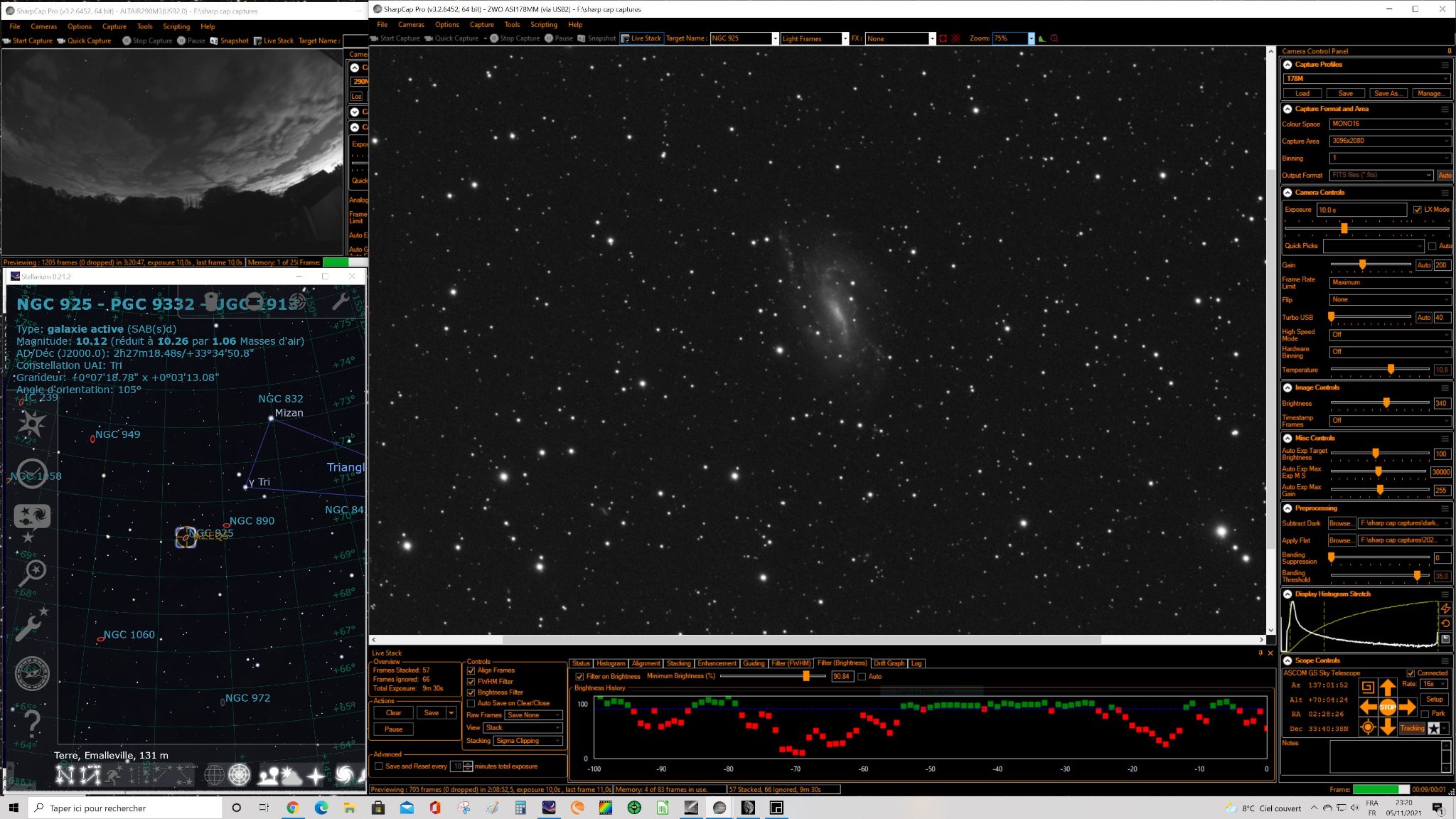Open Scripting menu in main SharpCap window
The width and height of the screenshot is (1456, 819).
coord(544,25)
